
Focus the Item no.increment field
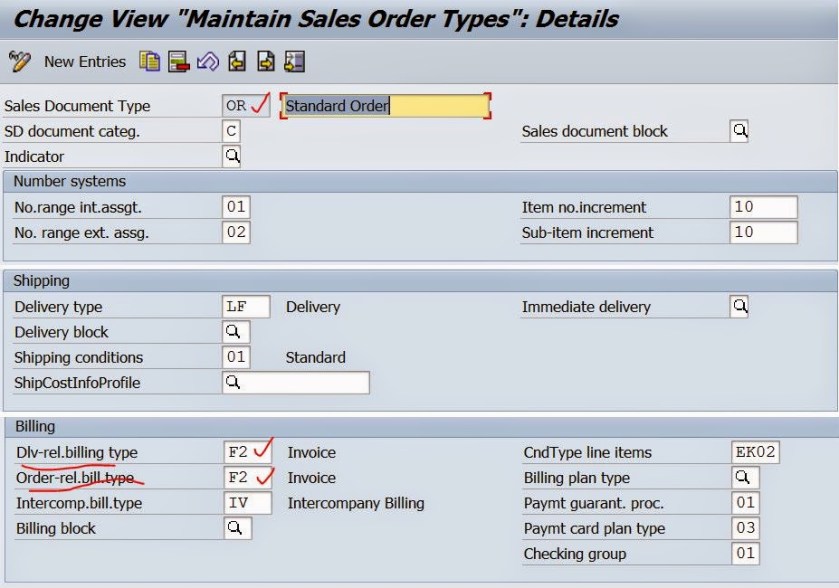[x=763, y=207]
